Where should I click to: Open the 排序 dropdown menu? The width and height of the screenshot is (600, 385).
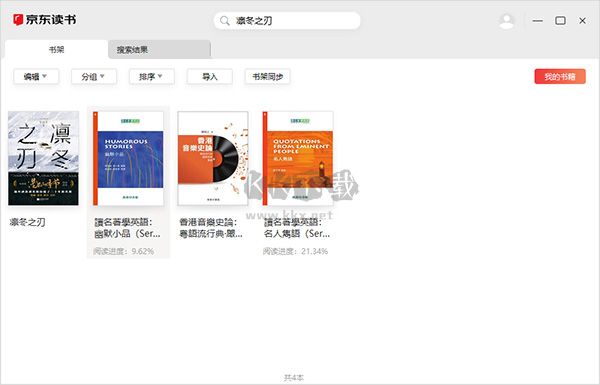[152, 77]
